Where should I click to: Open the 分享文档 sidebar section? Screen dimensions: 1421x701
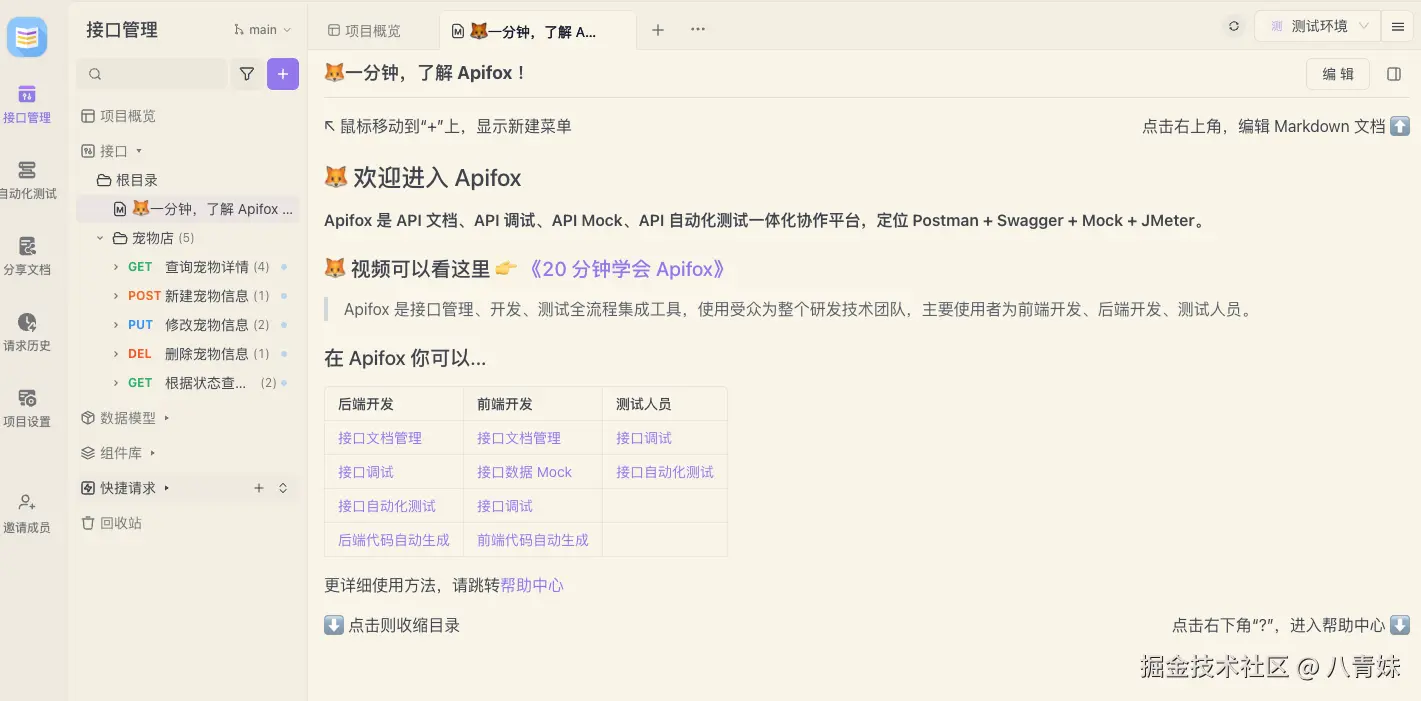27,256
